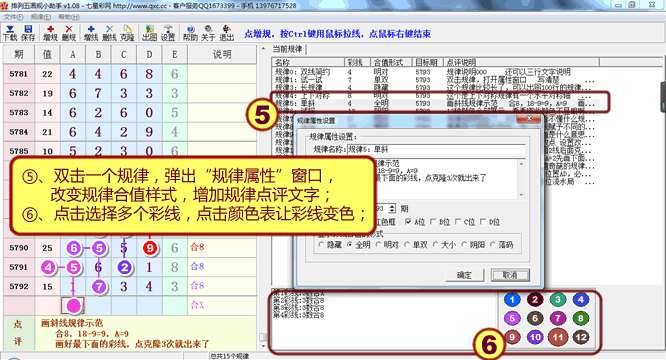Open the 设置 settings tool
Image resolution: width=666 pixels, height=360 pixels.
[168, 33]
